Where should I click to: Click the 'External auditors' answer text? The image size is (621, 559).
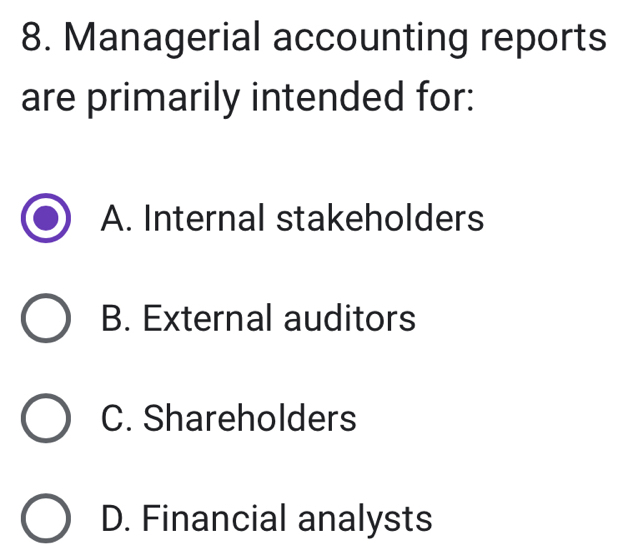tap(258, 319)
